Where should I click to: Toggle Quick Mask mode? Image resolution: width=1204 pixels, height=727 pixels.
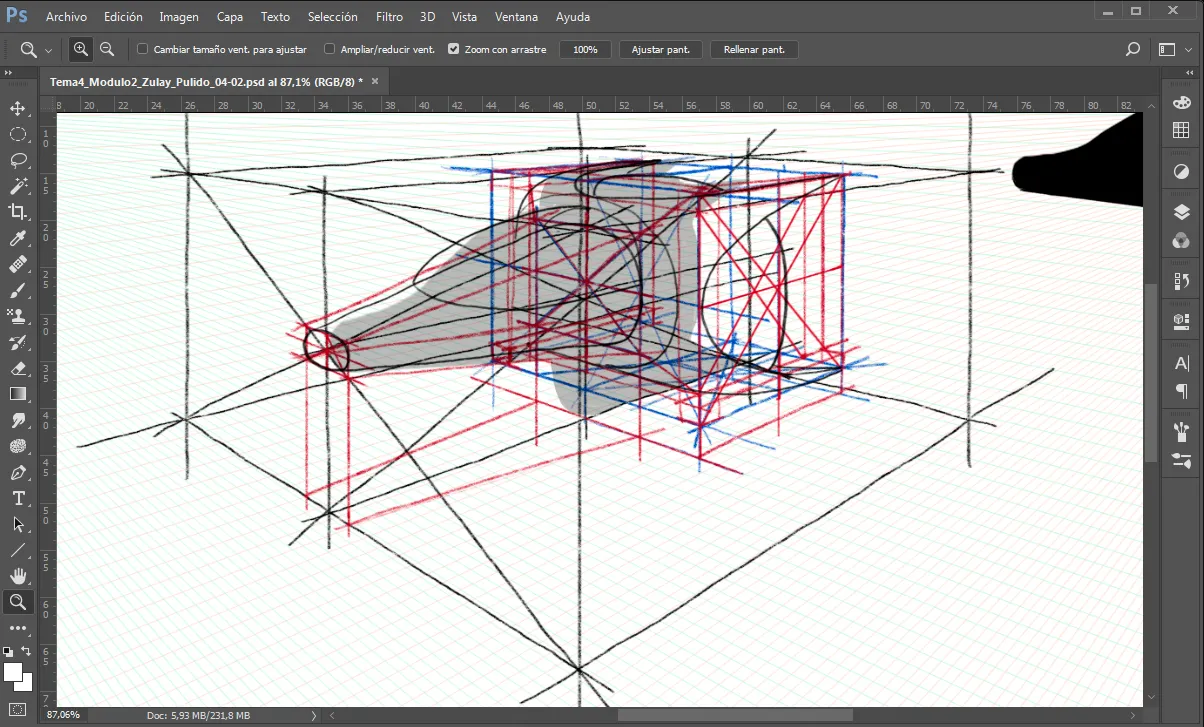[18, 711]
